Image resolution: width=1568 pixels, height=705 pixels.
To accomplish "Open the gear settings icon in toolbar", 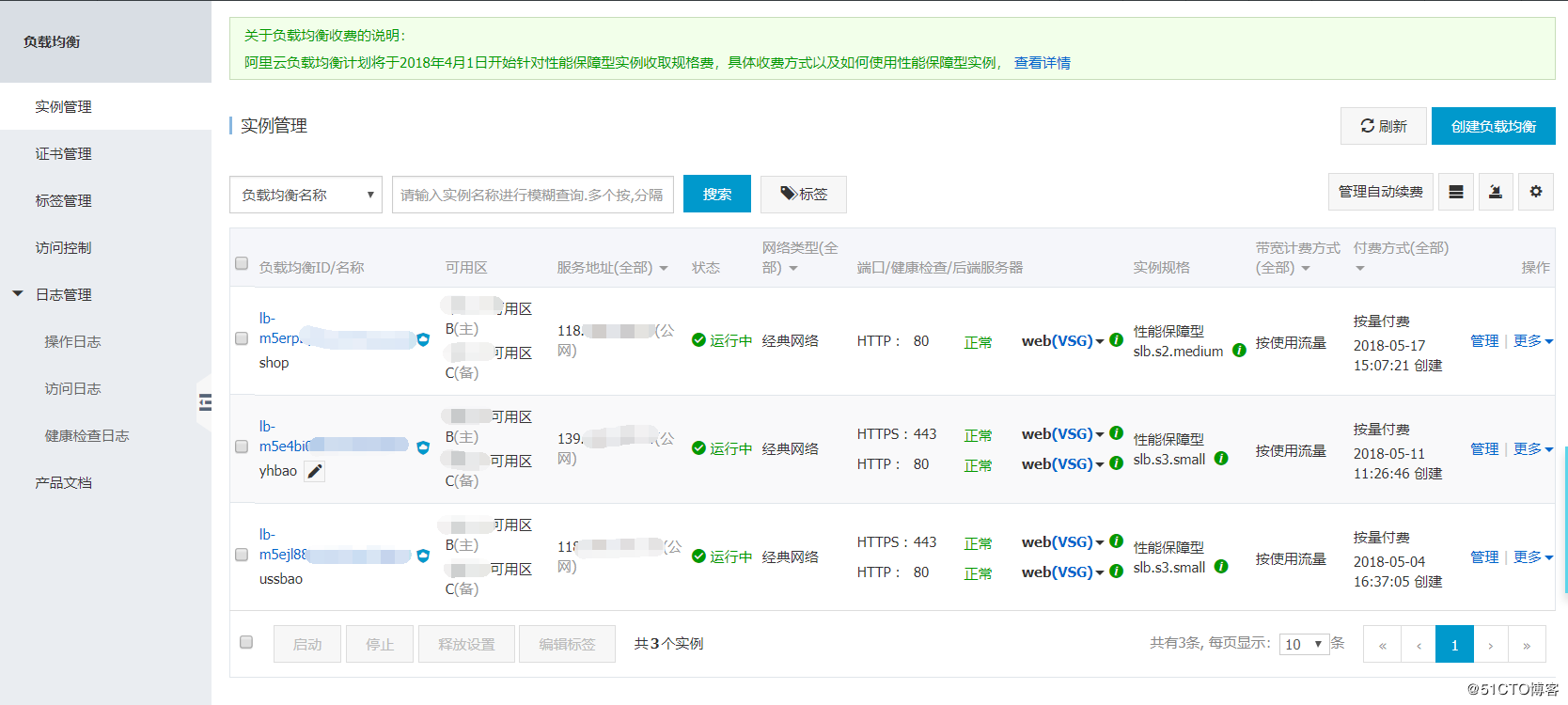I will [x=1536, y=192].
